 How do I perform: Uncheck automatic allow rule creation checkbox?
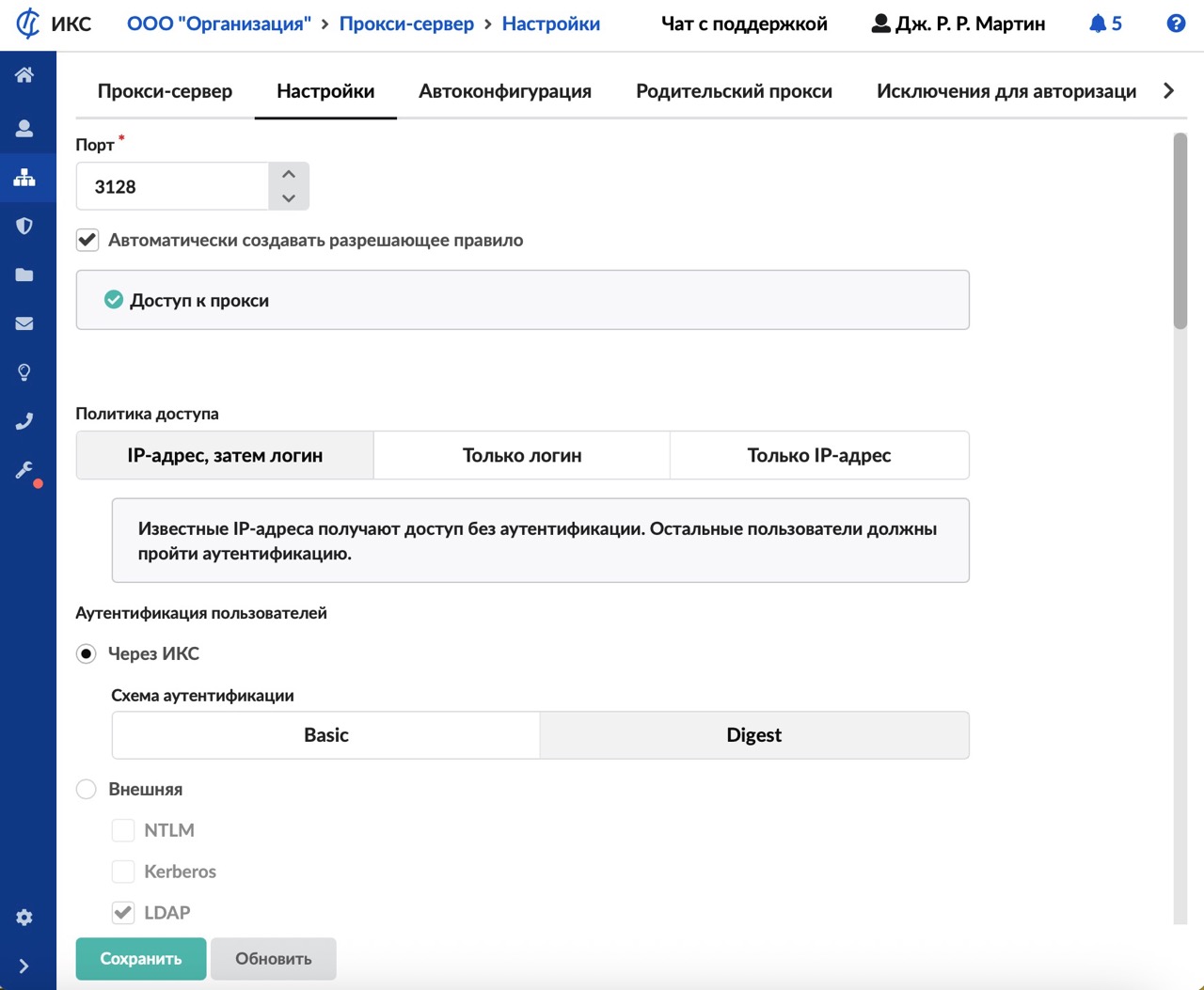click(87, 240)
